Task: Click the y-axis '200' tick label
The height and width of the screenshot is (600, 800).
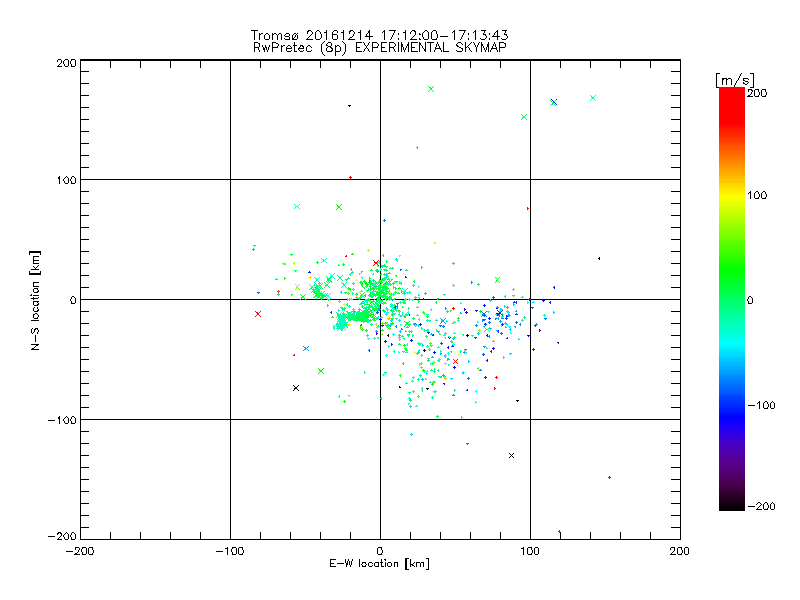Action: pyautogui.click(x=66, y=63)
